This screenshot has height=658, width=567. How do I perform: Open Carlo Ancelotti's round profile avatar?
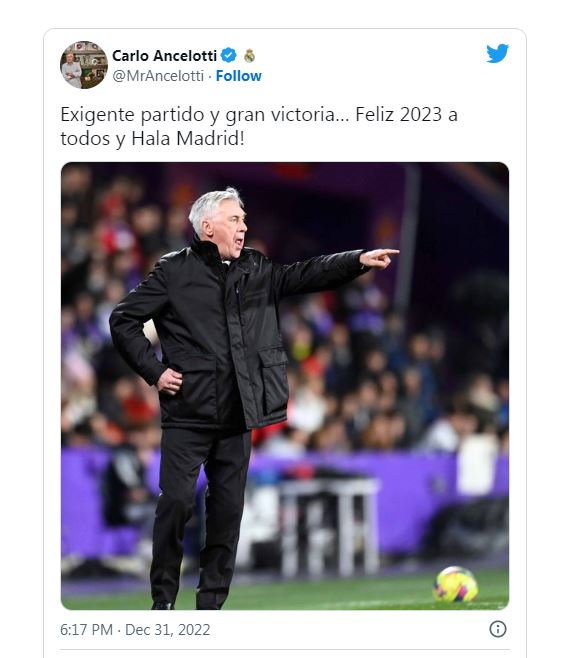tap(84, 65)
